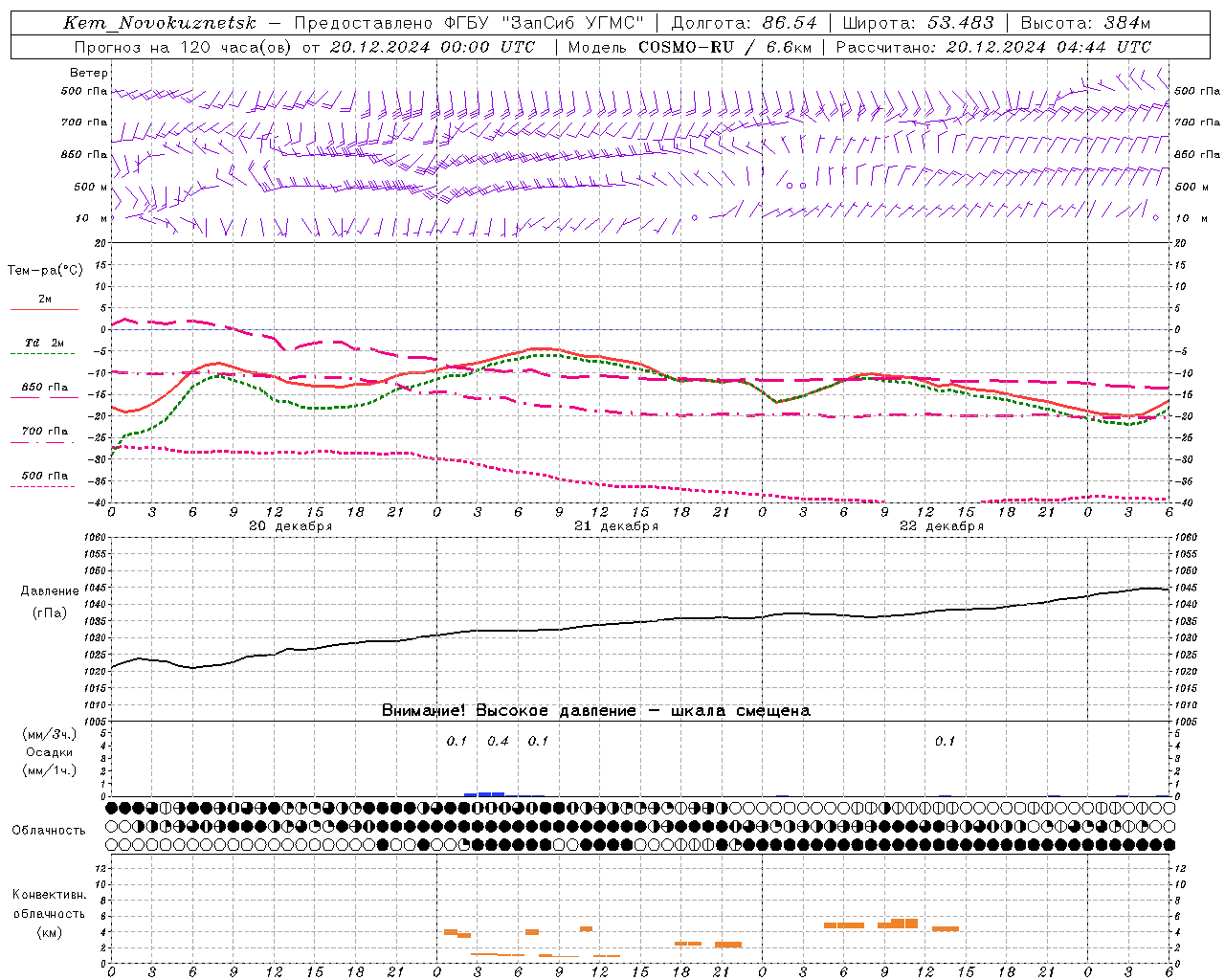
Task: Click 'Рассчитано: 20.12.2024 04:44 UTC' computation time
Action: pos(993,47)
